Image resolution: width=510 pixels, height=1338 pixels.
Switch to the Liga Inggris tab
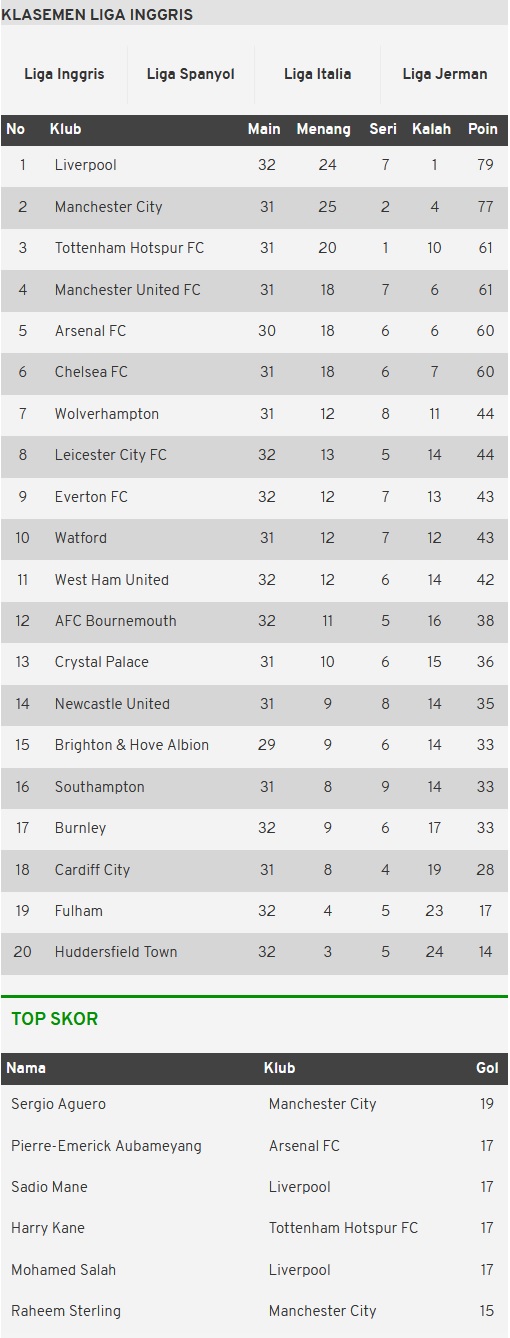click(x=64, y=74)
